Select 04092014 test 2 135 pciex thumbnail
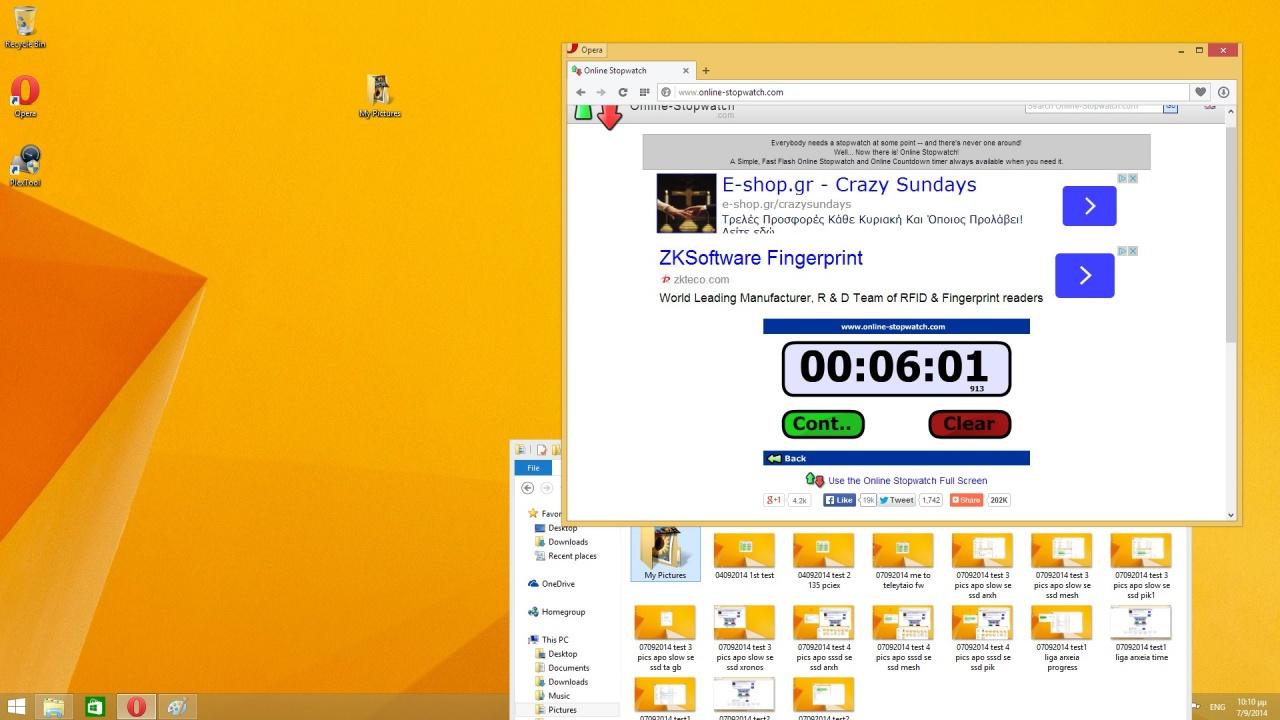1280x720 pixels. click(x=823, y=560)
